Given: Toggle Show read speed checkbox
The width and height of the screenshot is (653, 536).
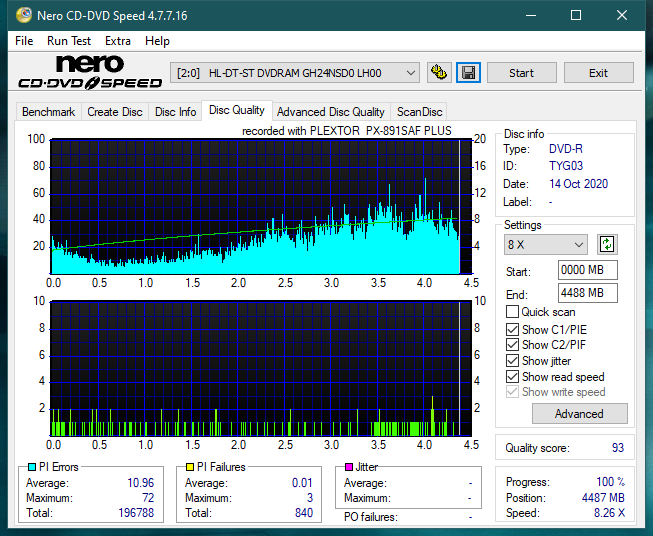Looking at the screenshot, I should click(x=512, y=376).
